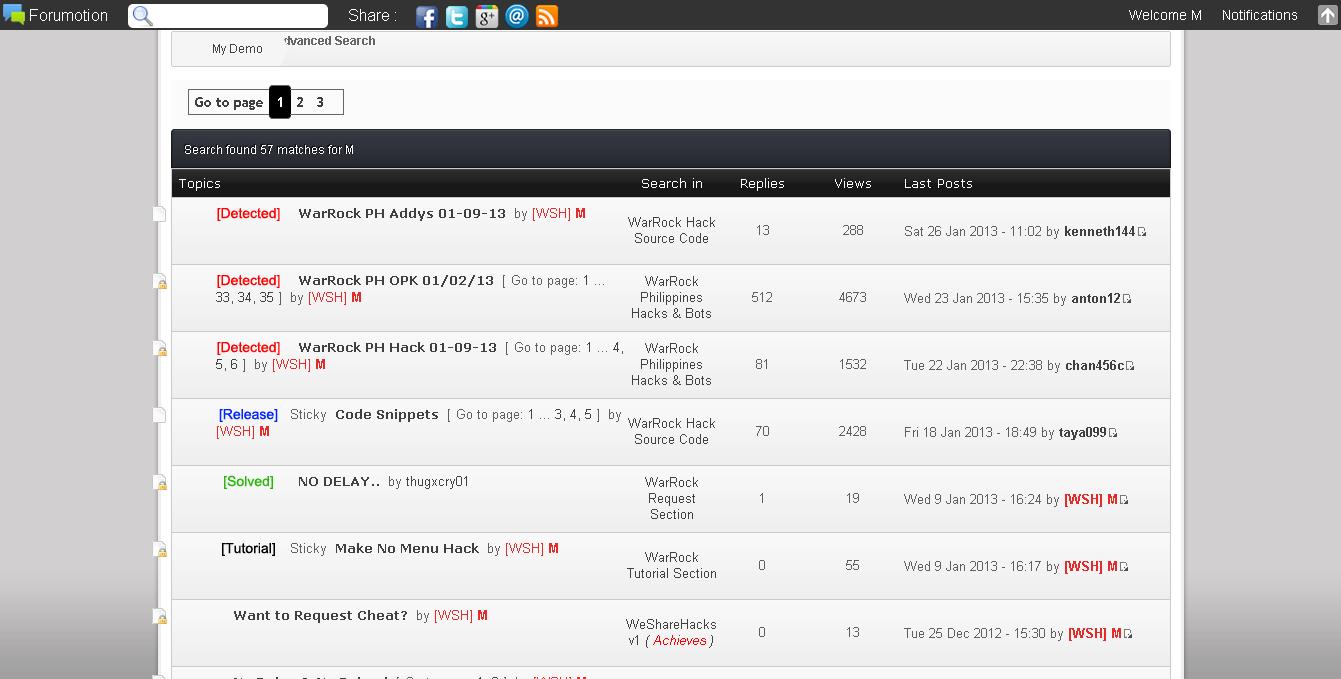Image resolution: width=1341 pixels, height=679 pixels.
Task: Share this page on Google Plus
Action: tap(487, 16)
